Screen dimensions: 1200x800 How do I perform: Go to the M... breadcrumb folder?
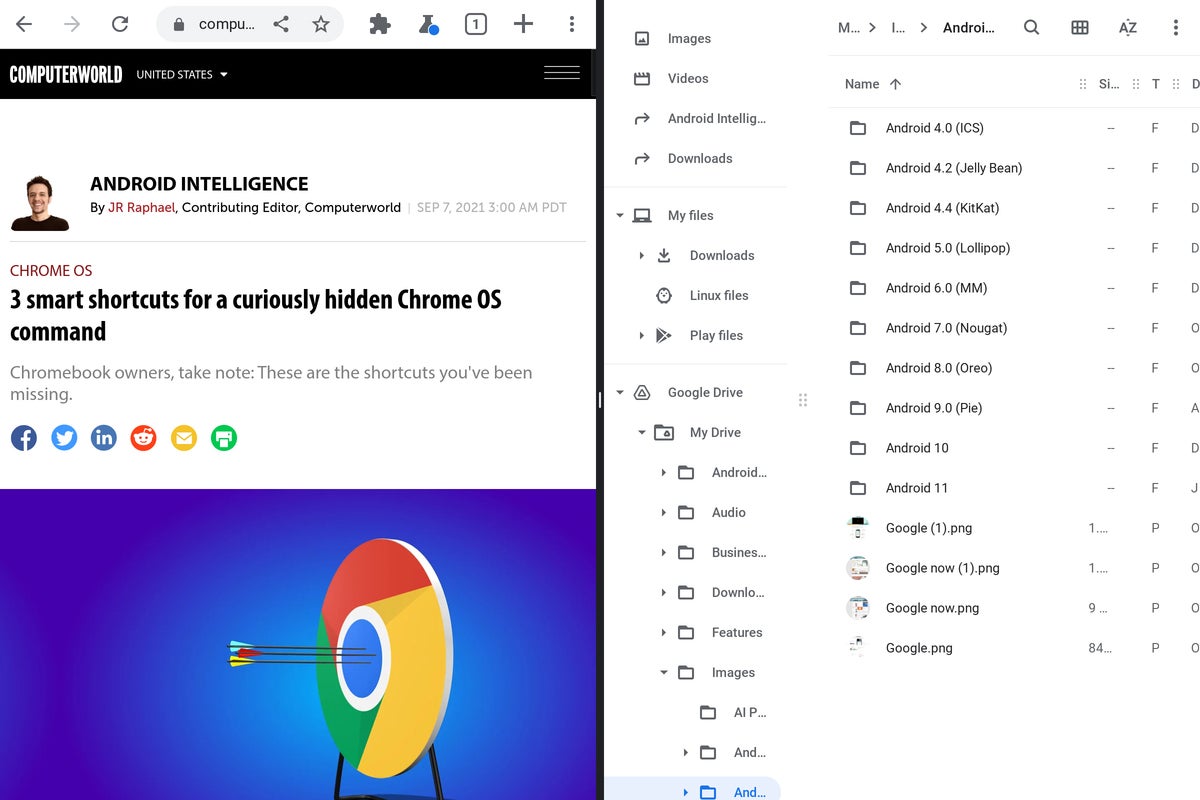click(x=848, y=28)
